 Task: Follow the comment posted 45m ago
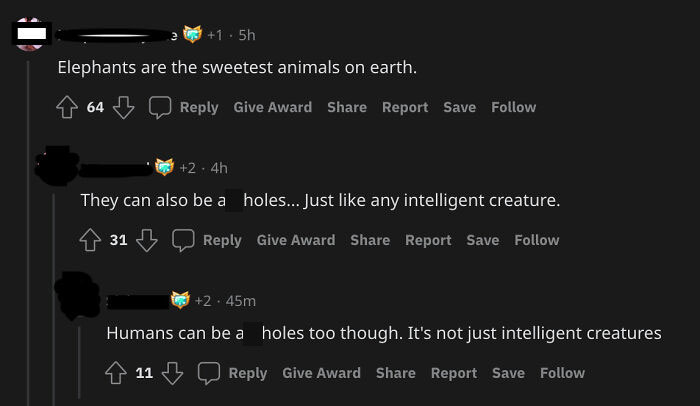point(562,373)
